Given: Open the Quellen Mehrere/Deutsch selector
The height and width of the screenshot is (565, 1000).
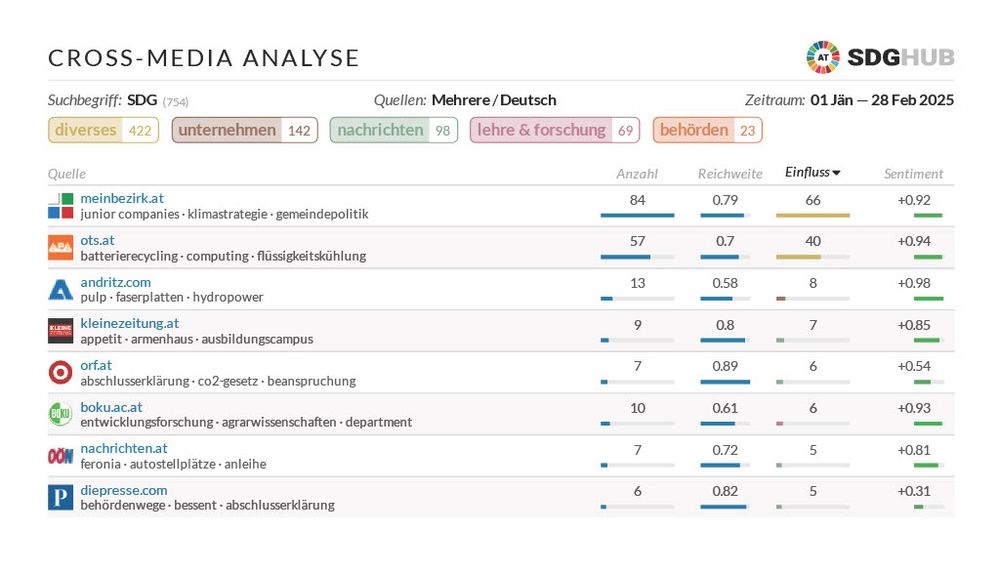Looking at the screenshot, I should click(494, 100).
